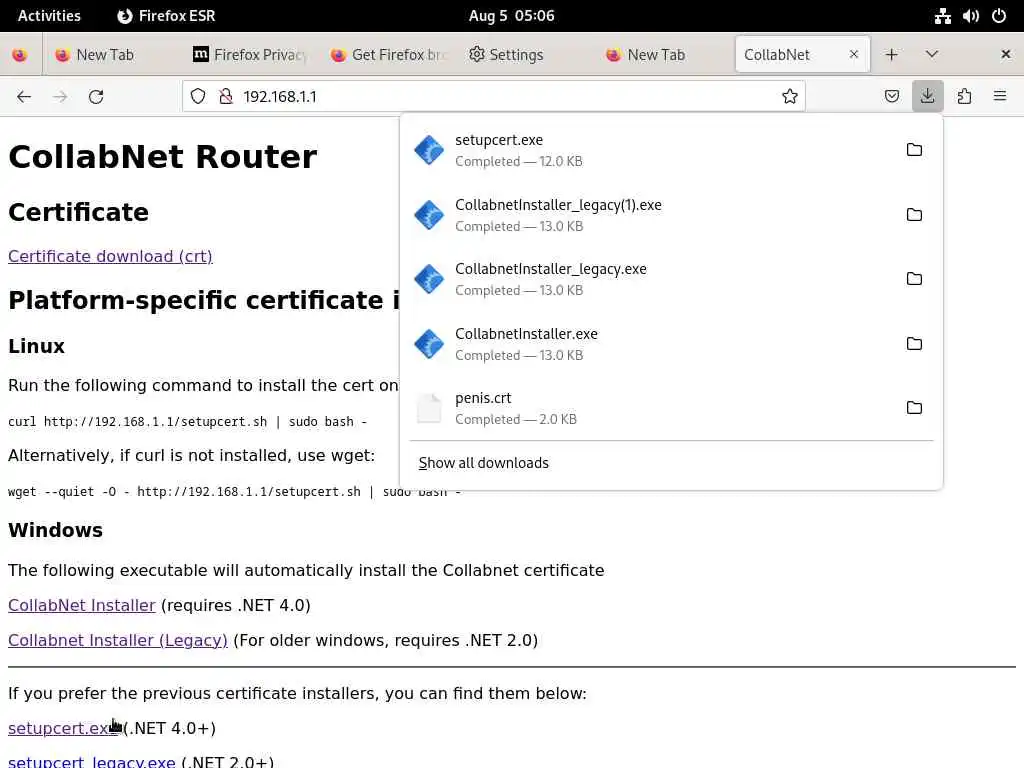
Task: Click the CollabNet Installer link
Action: click(x=82, y=605)
